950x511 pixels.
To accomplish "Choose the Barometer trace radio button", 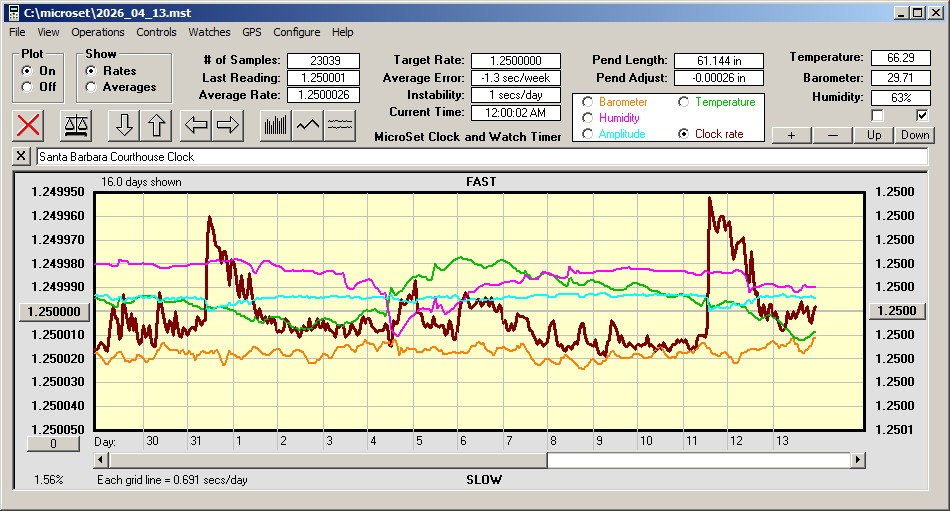I will pos(588,102).
